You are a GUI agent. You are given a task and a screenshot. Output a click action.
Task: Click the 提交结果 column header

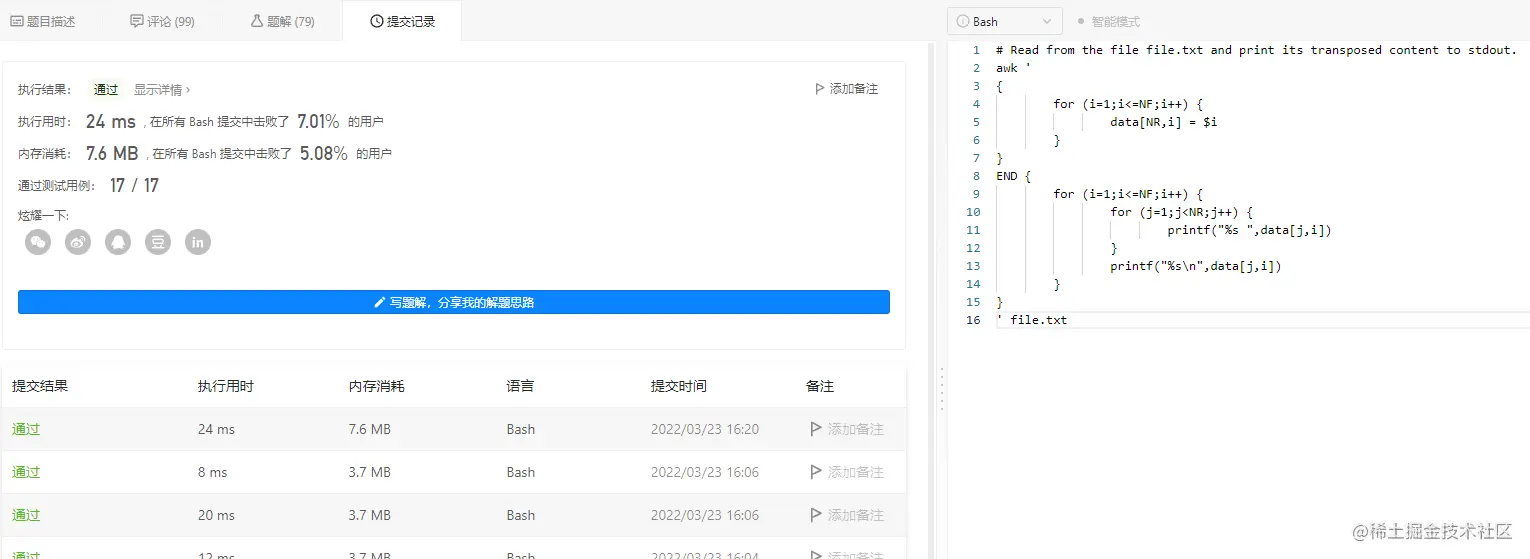tap(40, 386)
